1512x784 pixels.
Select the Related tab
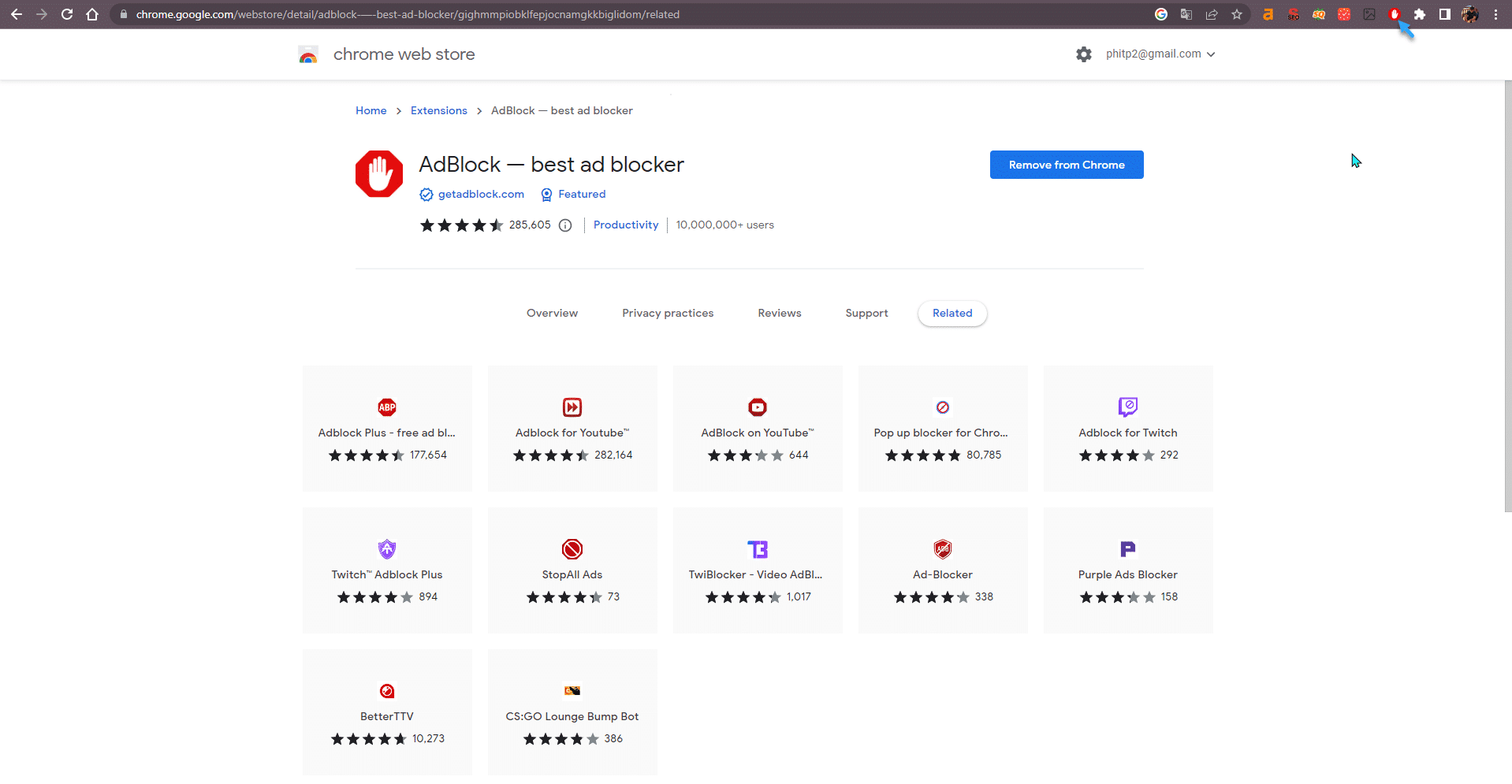tap(952, 313)
